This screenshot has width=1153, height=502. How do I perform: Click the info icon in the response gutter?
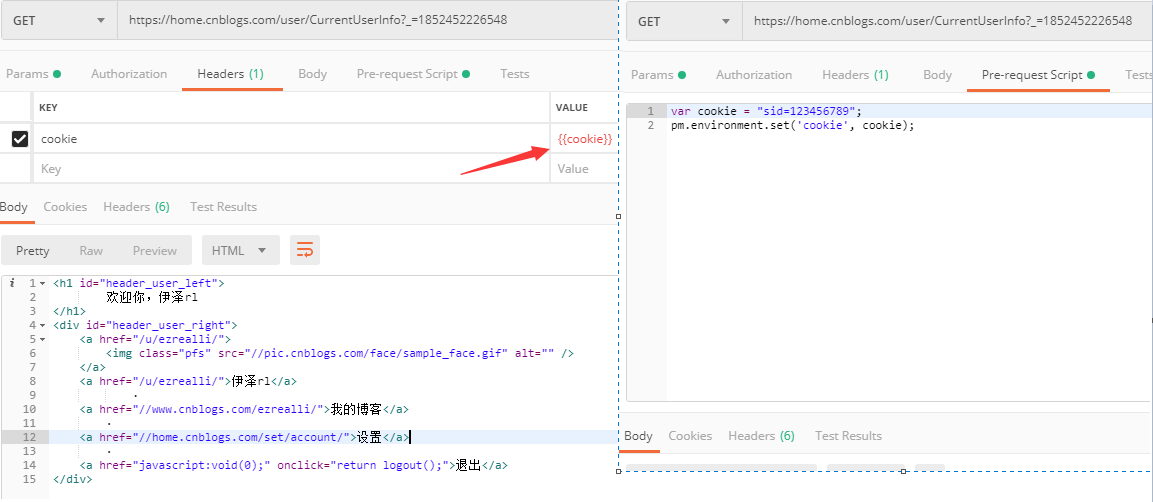click(x=12, y=284)
